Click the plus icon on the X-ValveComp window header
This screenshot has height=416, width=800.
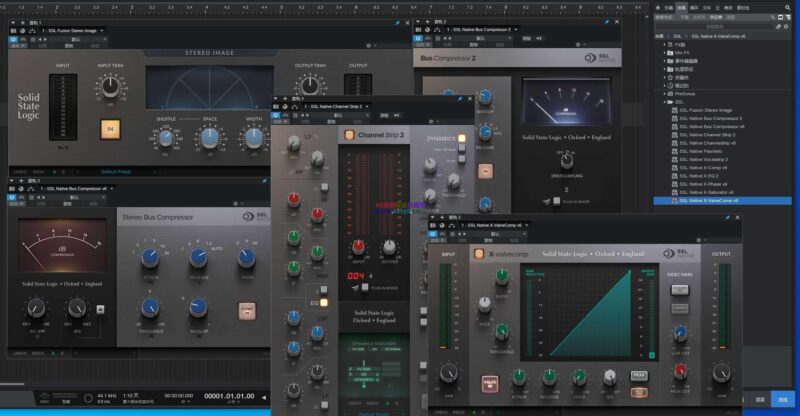[442, 217]
